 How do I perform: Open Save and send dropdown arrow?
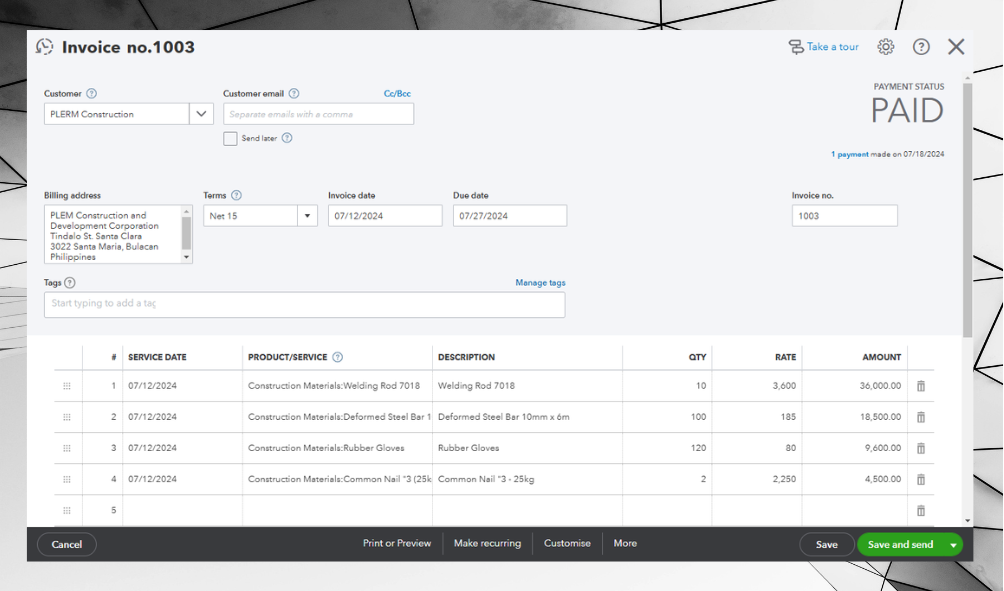[953, 545]
